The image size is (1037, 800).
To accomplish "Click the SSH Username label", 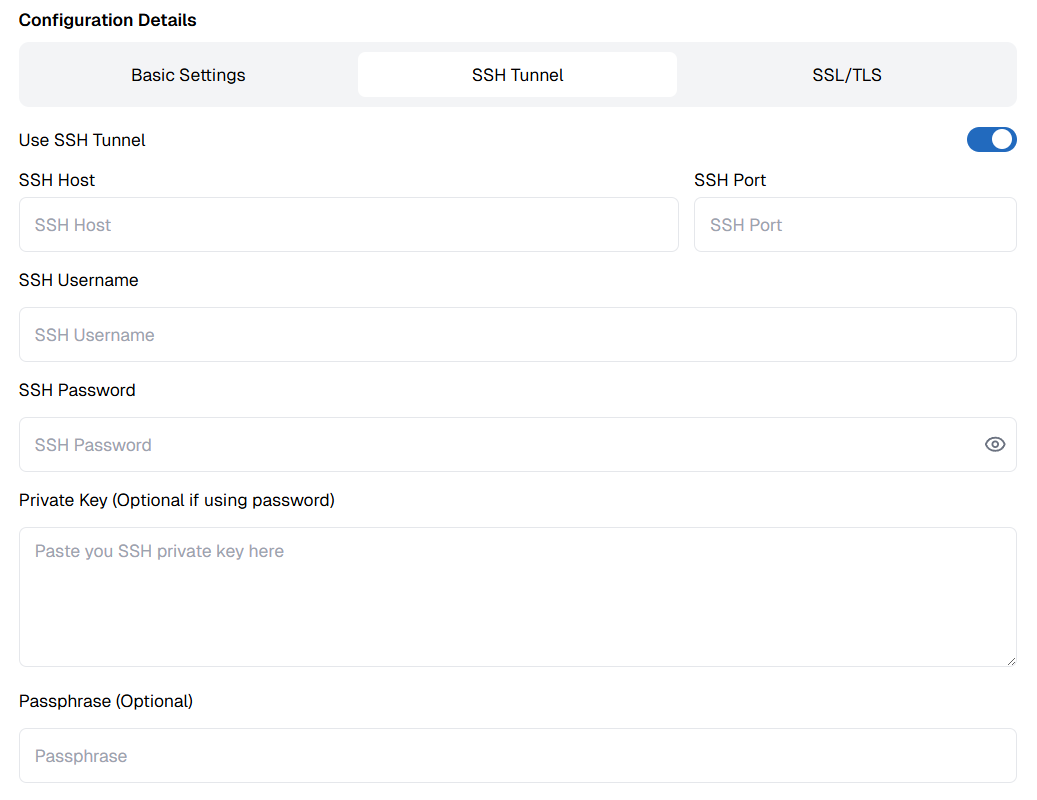I will click(78, 280).
